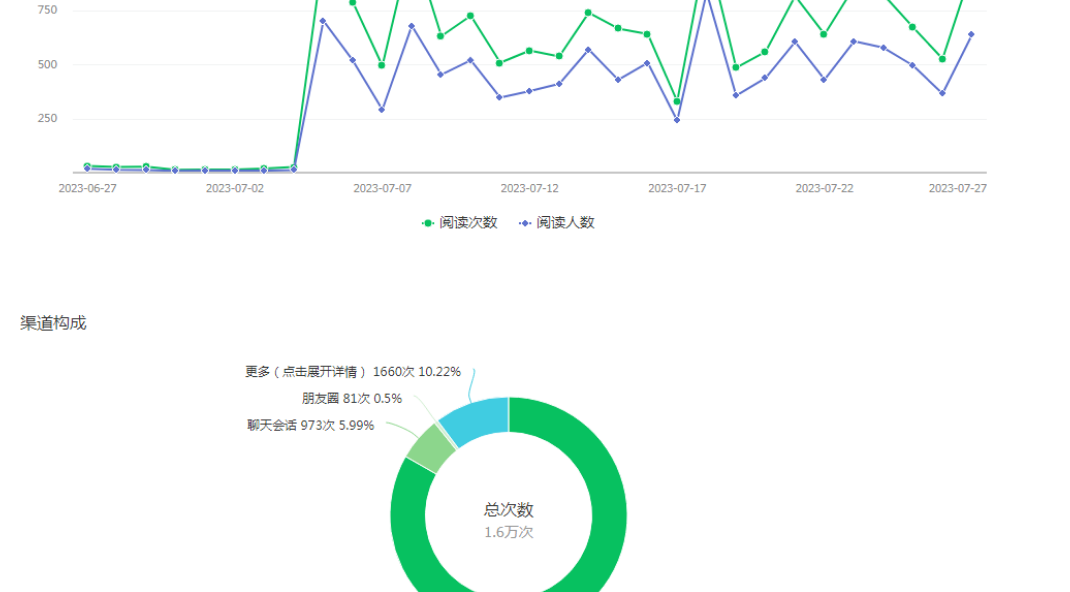This screenshot has width=1070, height=592.
Task: Click the 2023-07-22 x-axis date label
Action: click(x=824, y=188)
